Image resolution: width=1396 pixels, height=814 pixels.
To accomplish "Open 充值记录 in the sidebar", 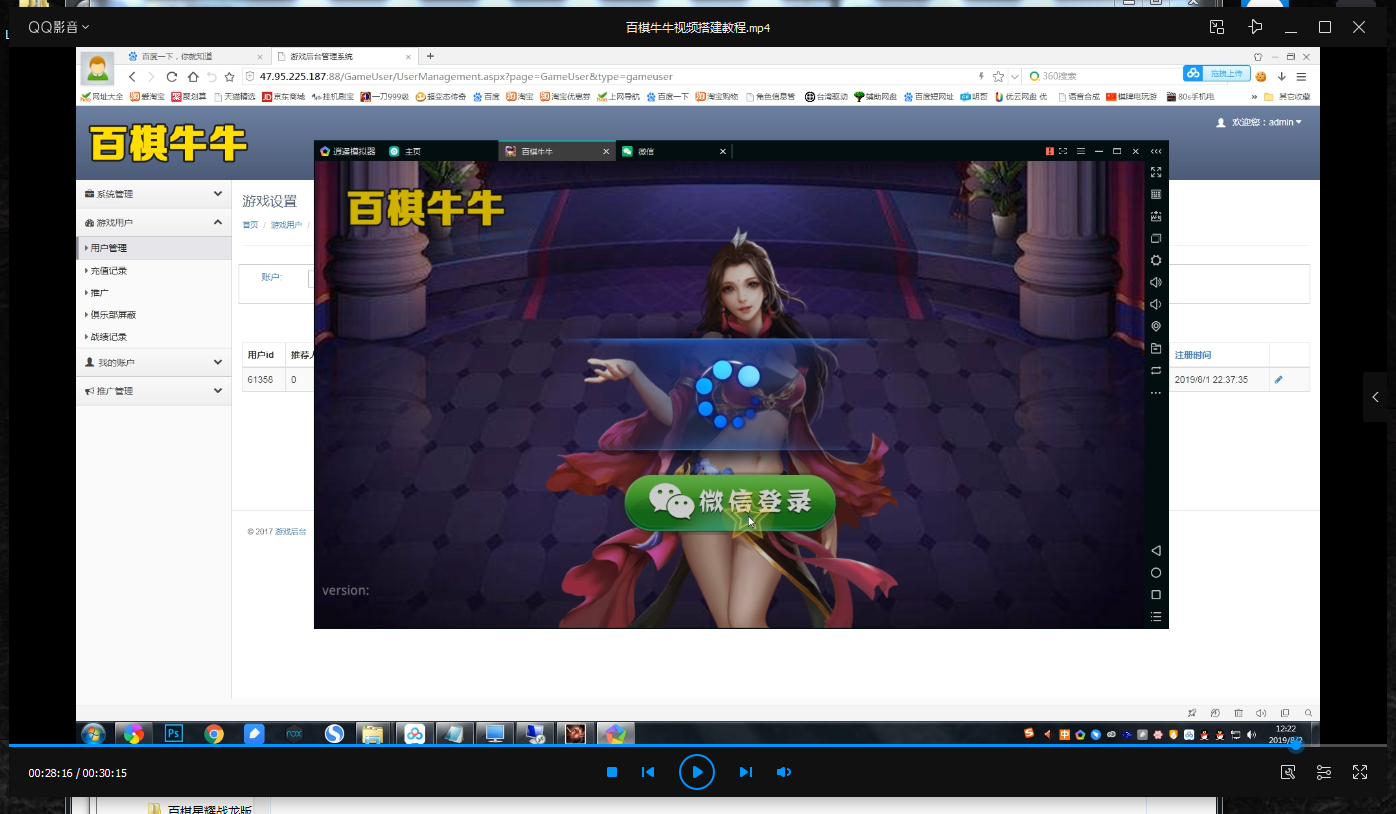I will tap(108, 271).
